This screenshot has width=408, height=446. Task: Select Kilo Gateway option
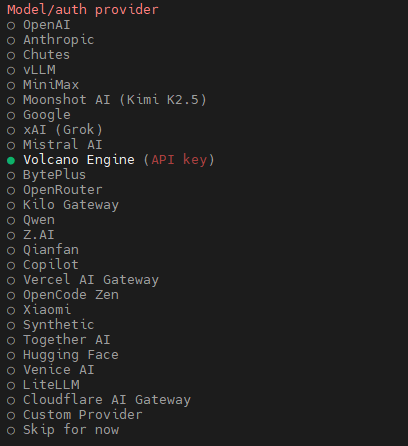[x=63, y=205]
